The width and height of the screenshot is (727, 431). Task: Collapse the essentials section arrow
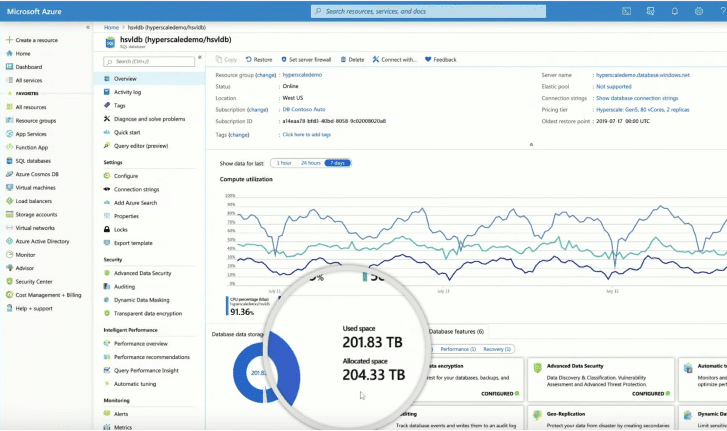(531, 145)
